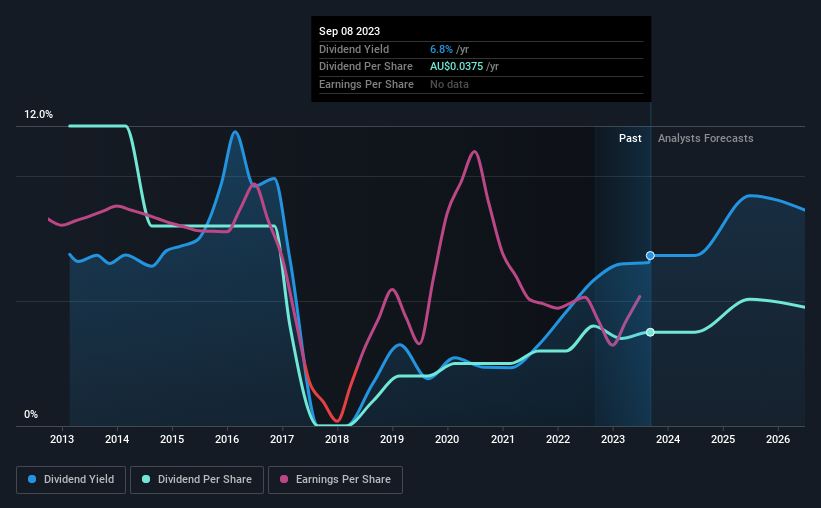Click the Dividend Per Share row label in tooltip
The width and height of the screenshot is (821, 508).
365,67
